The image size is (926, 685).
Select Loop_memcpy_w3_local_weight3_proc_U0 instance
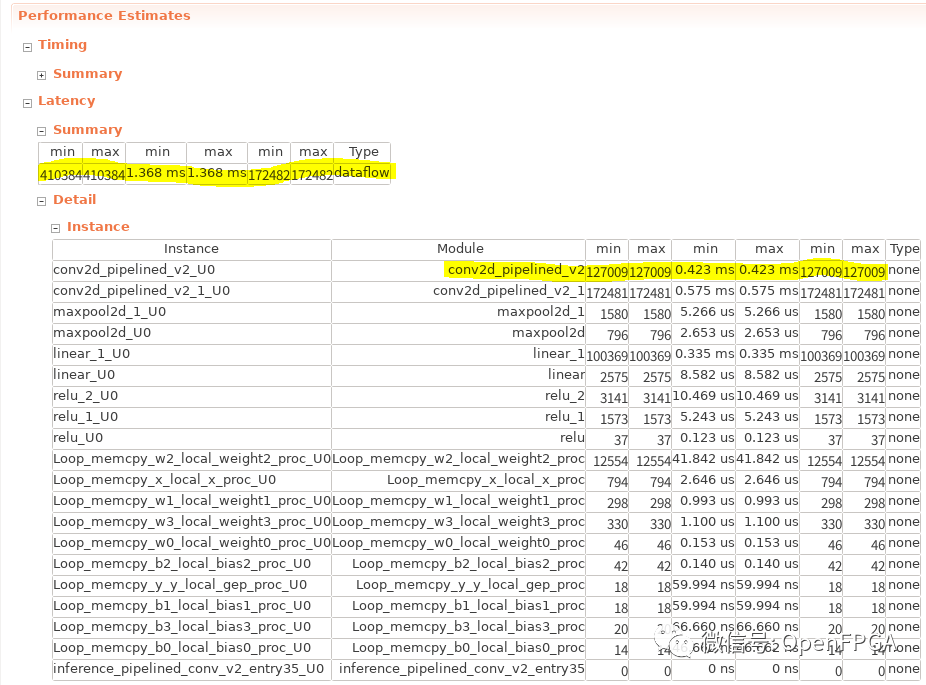191,522
